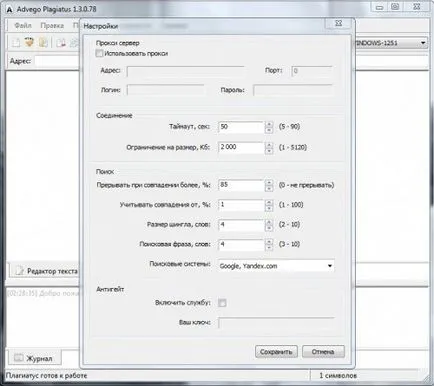Open the Правка menu

pos(52,25)
